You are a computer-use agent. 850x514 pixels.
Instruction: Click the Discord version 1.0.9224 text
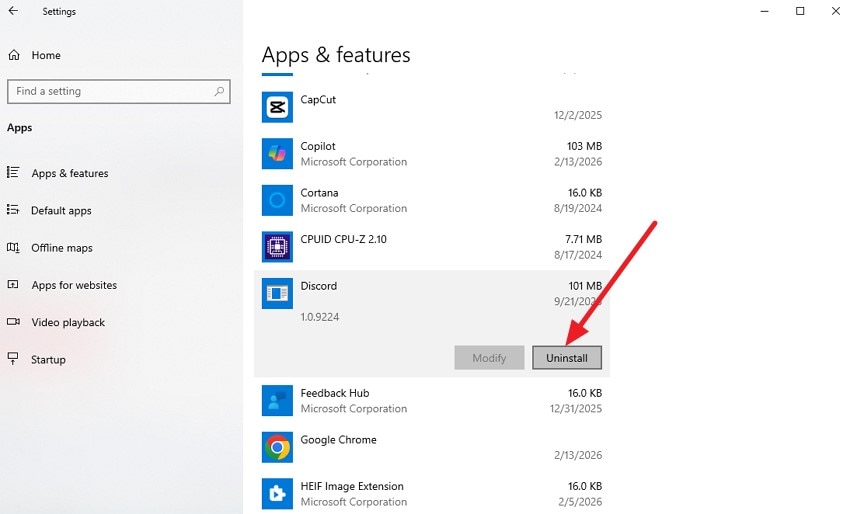[320, 317]
